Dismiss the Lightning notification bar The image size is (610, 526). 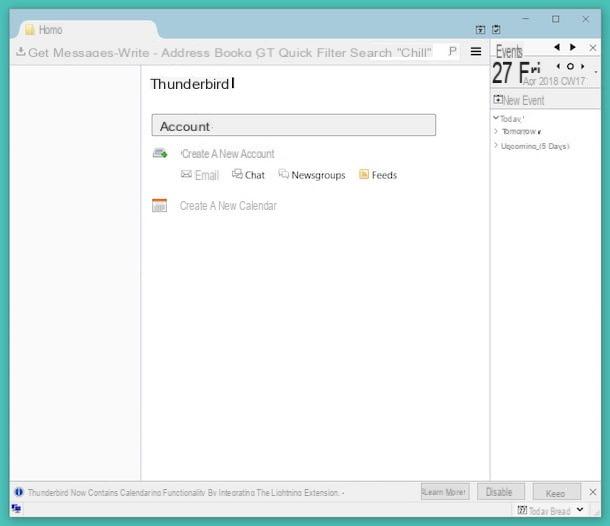(592, 492)
